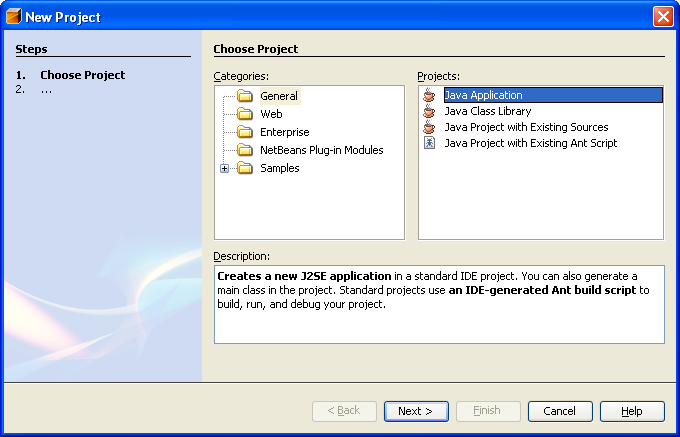Select Java Application project type
Viewport: 680px width, 437px height.
553,95
